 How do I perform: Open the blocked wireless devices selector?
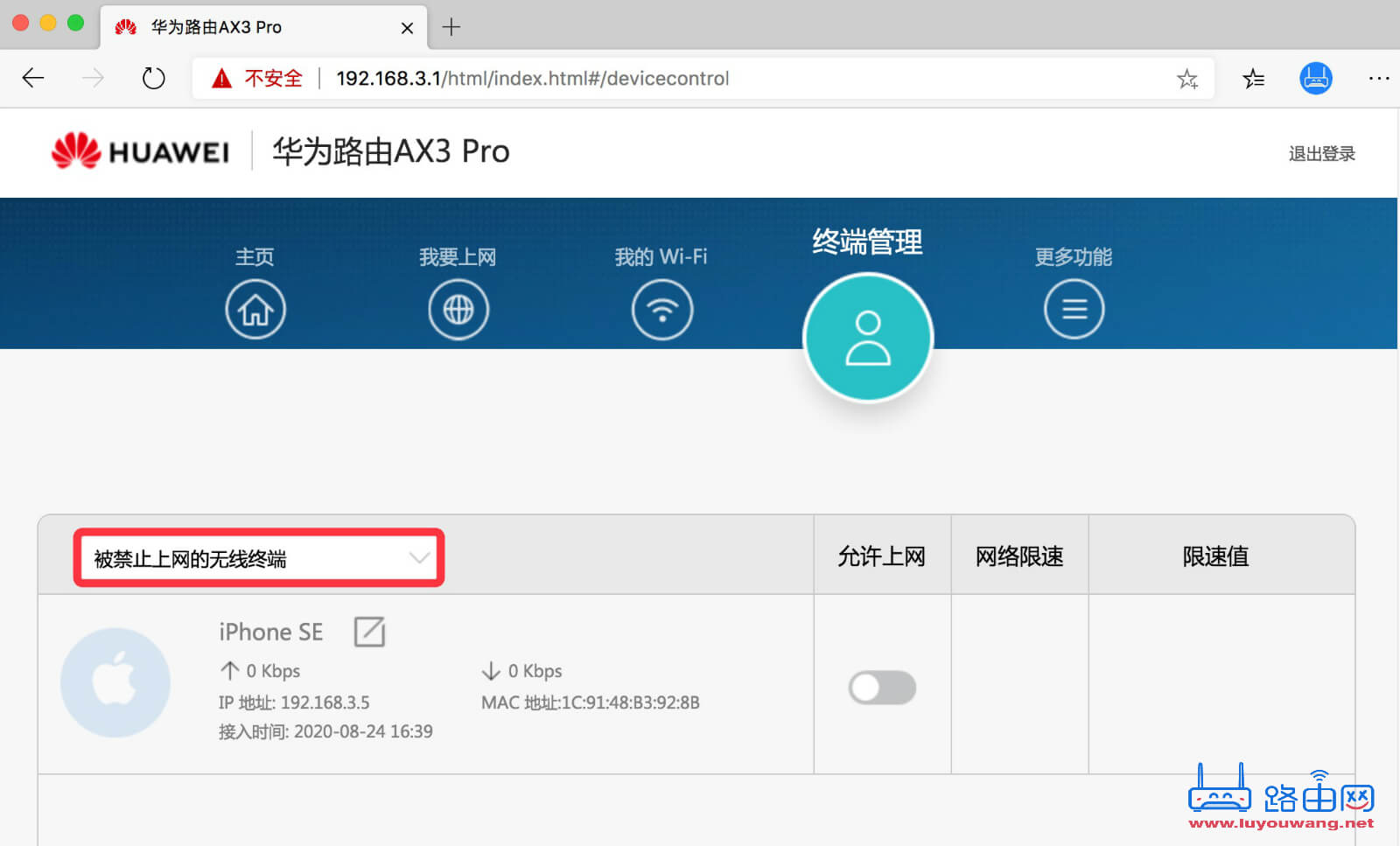point(258,556)
